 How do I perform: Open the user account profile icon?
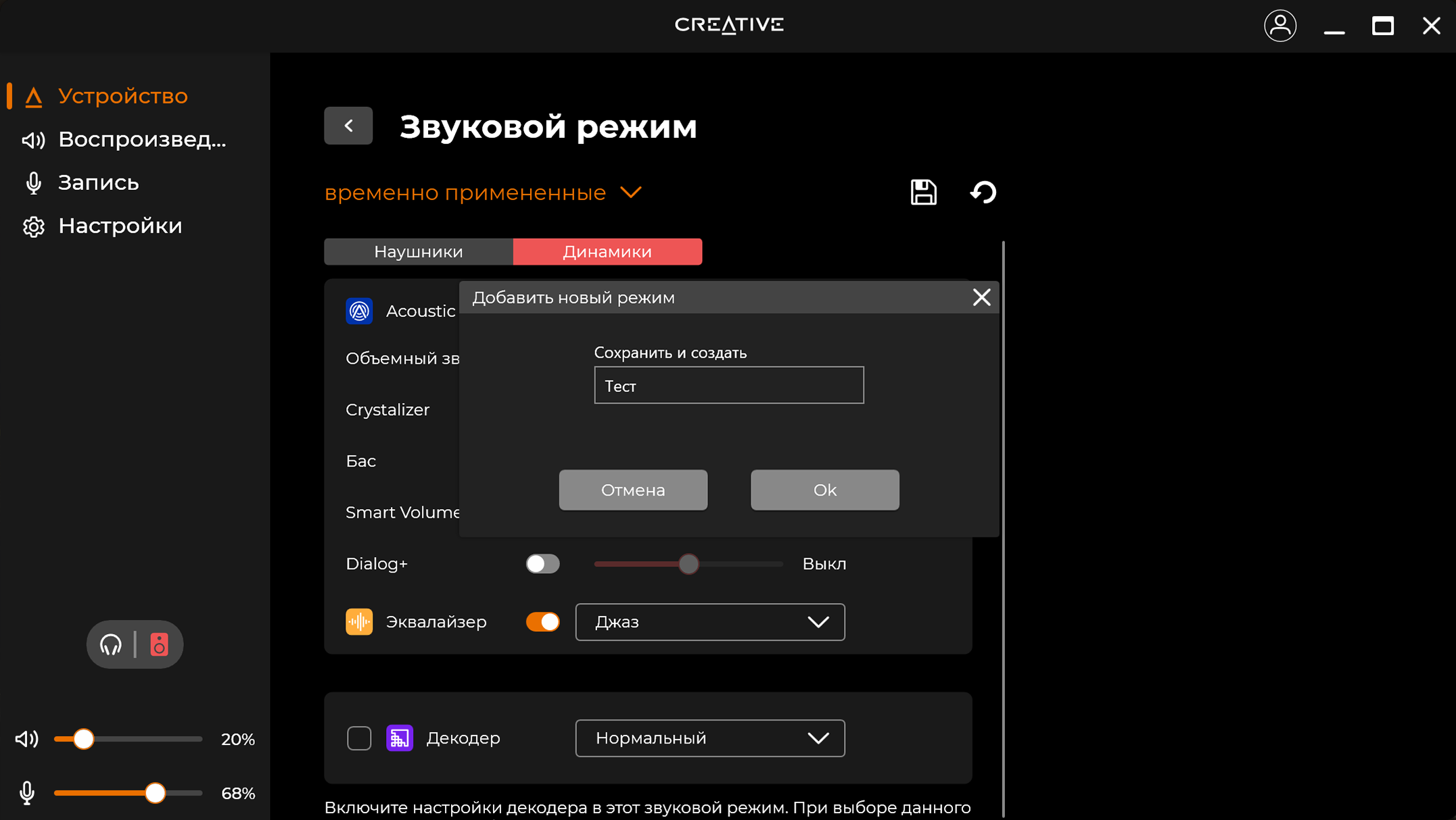1279,26
